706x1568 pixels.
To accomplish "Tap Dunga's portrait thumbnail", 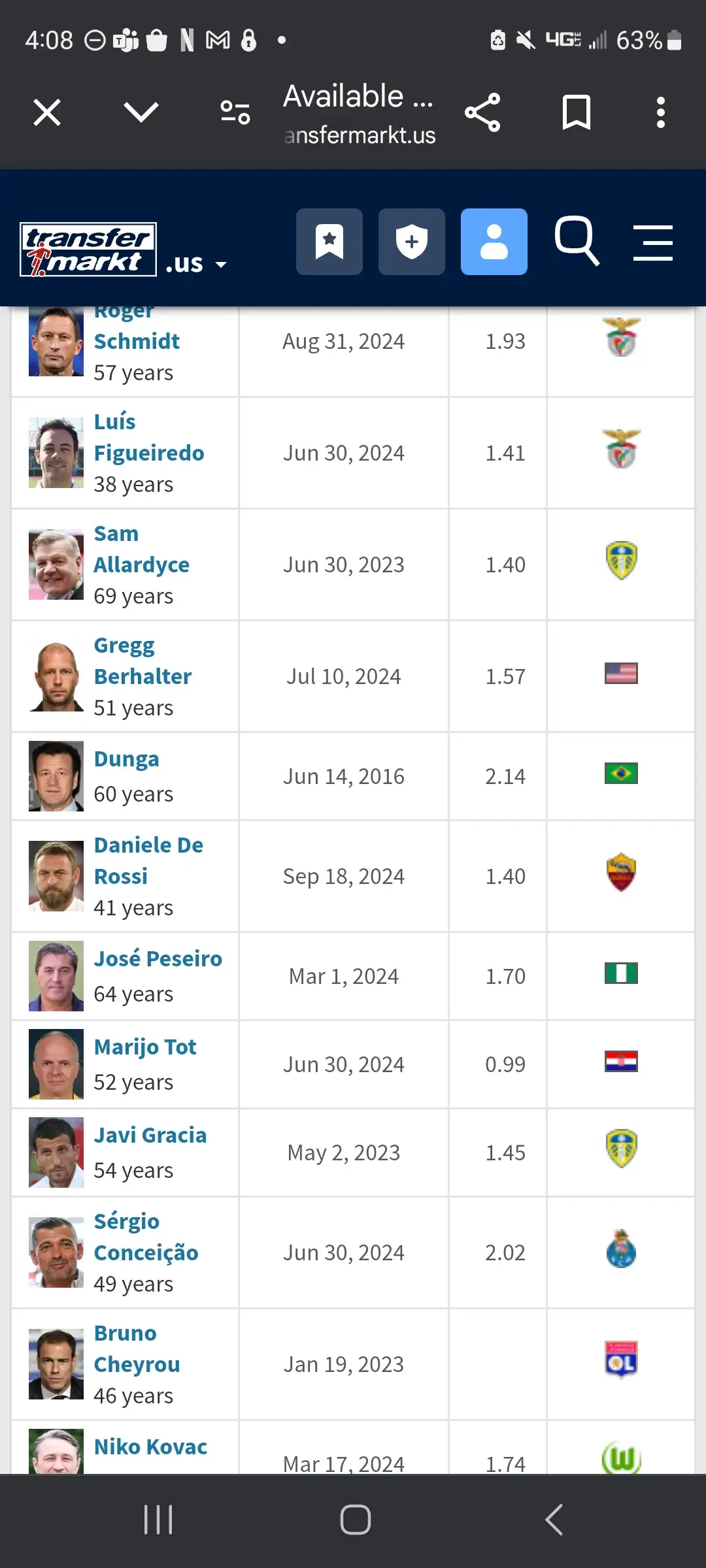I will 56,776.
